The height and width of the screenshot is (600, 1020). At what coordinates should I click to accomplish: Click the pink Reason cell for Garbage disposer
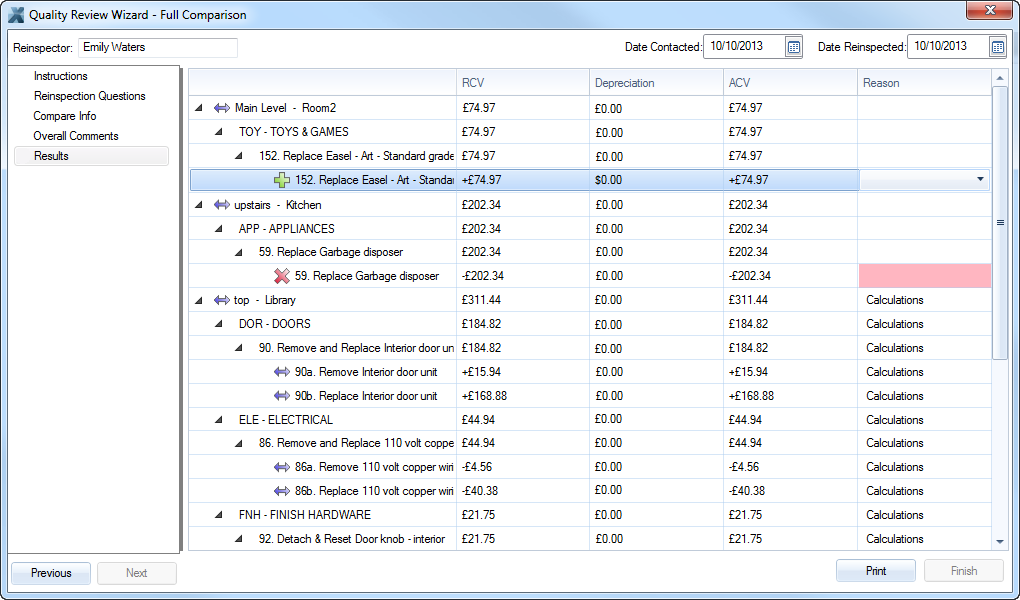[x=924, y=276]
